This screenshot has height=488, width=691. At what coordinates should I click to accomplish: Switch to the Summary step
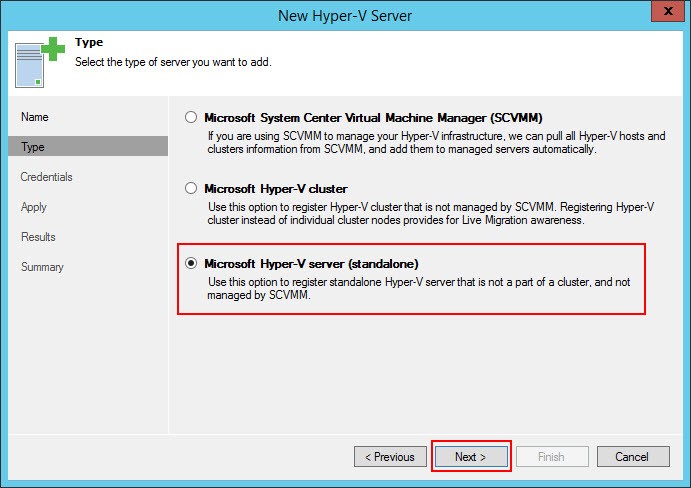point(42,267)
